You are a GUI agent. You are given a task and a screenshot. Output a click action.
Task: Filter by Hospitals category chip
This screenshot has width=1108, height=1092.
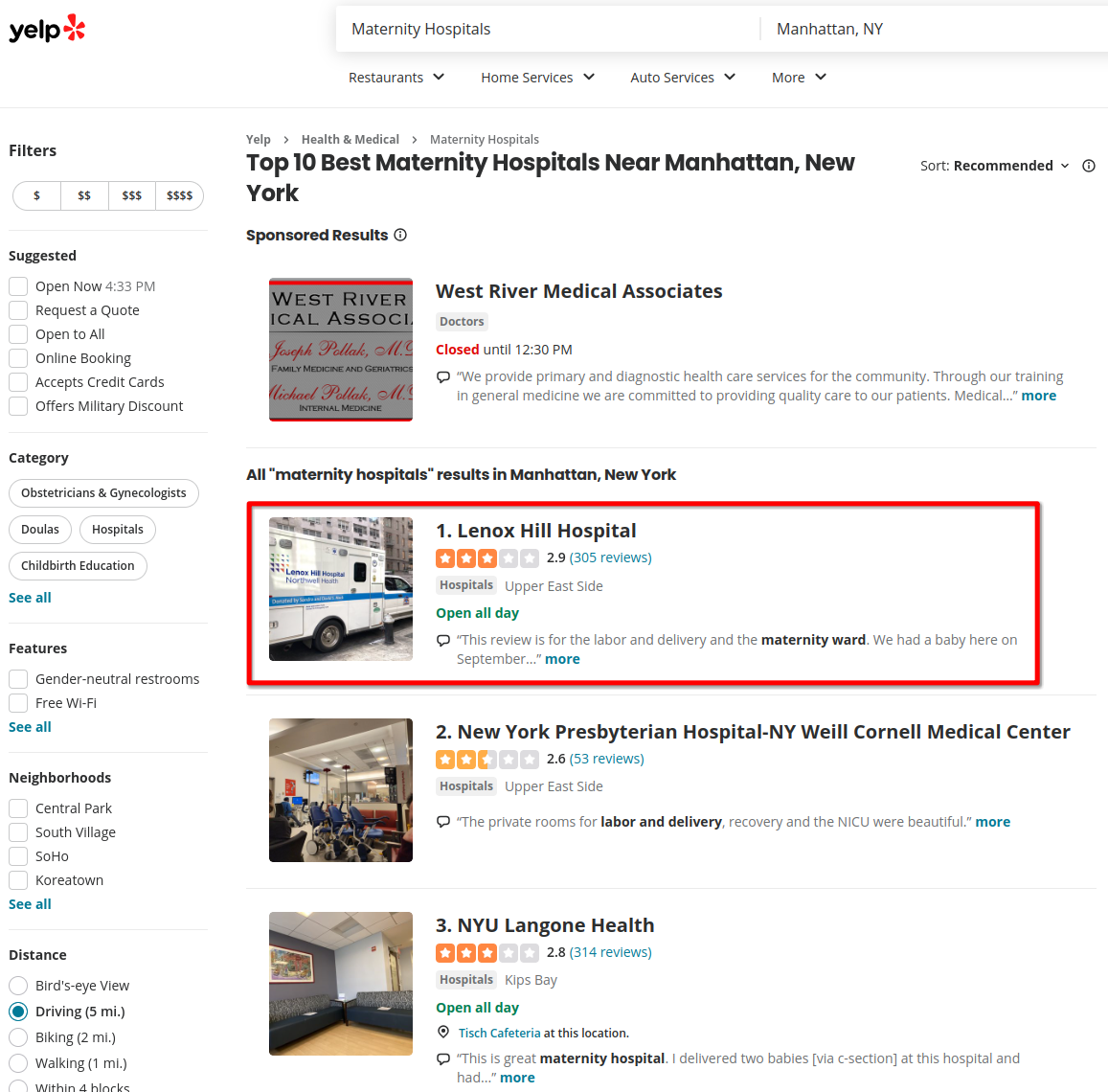[117, 530]
